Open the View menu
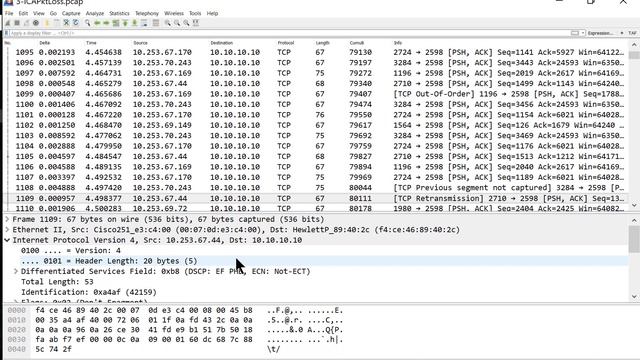The width and height of the screenshot is (640, 360). click(x=39, y=13)
